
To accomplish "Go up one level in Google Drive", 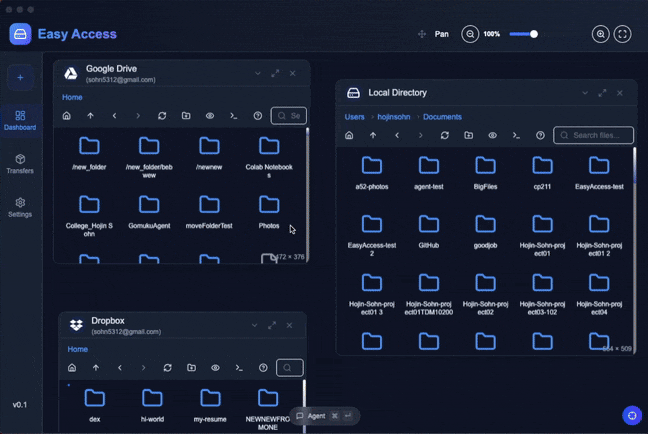I will (90, 116).
